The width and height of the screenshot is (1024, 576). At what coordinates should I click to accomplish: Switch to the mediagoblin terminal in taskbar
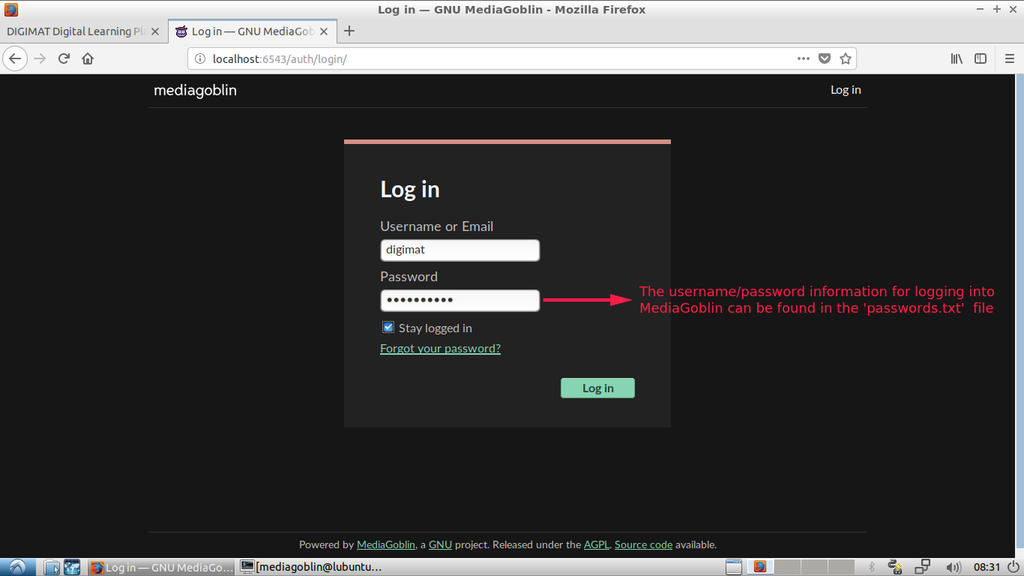point(310,567)
